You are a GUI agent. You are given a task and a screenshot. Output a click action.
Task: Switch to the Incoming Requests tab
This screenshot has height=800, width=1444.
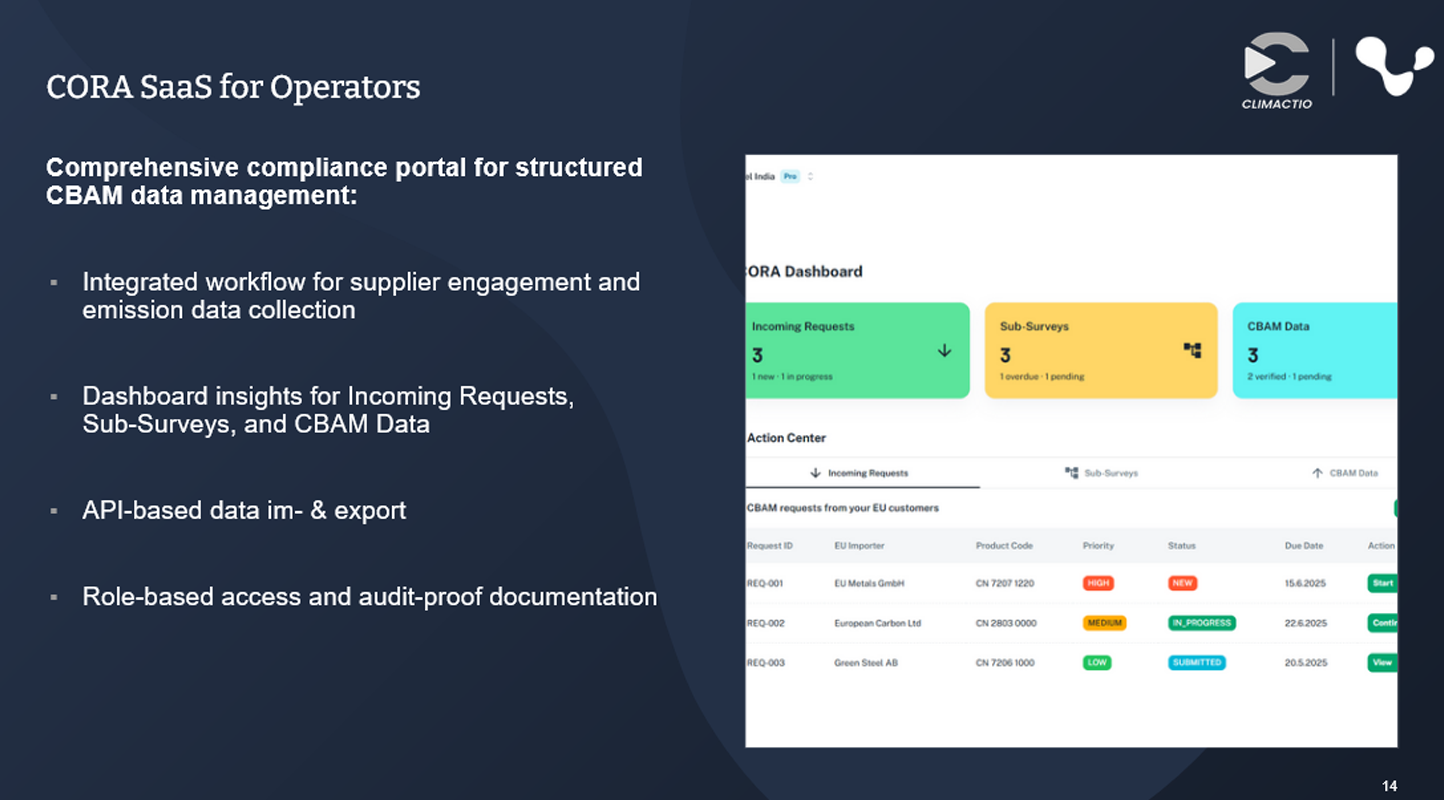tap(860, 473)
